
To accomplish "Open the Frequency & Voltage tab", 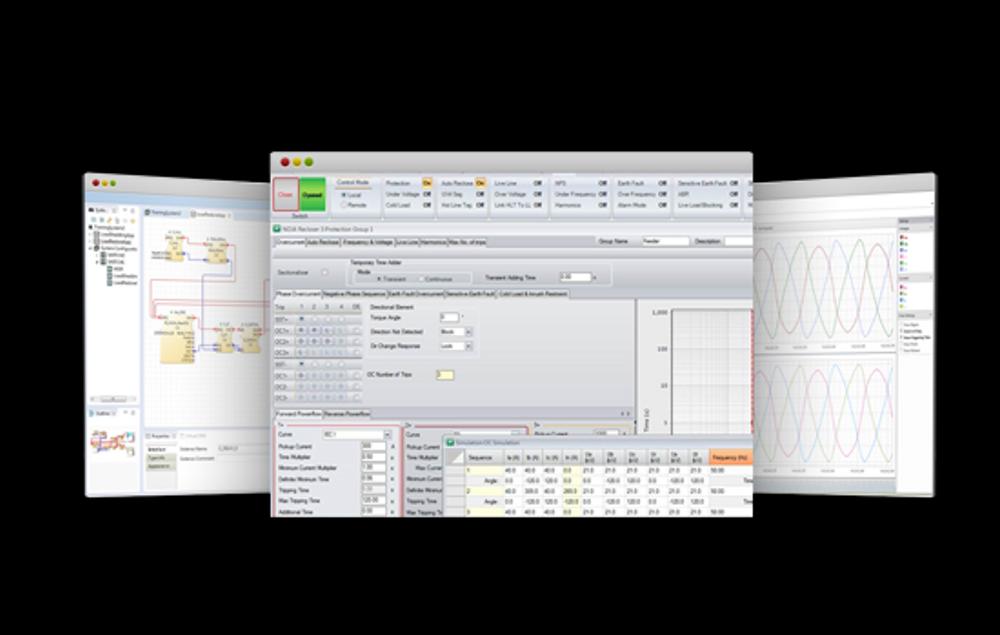I will click(368, 242).
